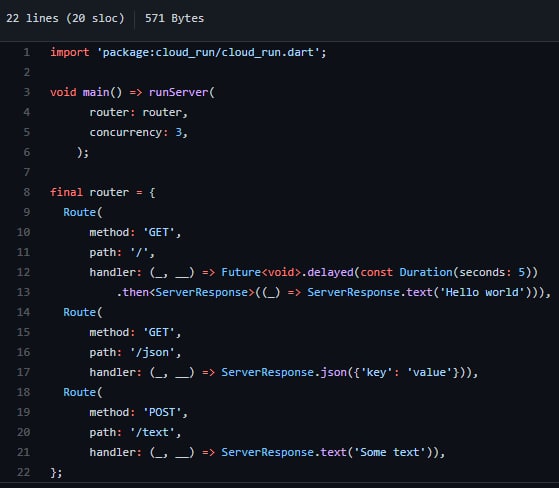Click the closing '};' on line 22

pyautogui.click(x=56, y=472)
